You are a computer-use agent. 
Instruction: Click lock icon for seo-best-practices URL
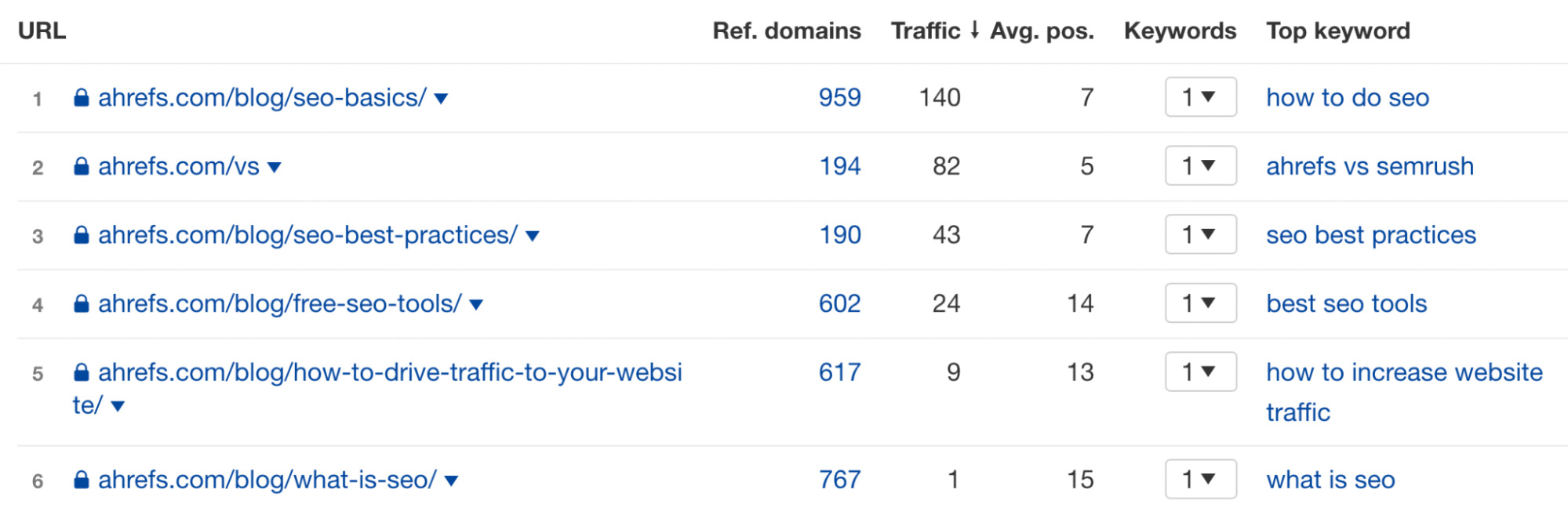pos(81,235)
